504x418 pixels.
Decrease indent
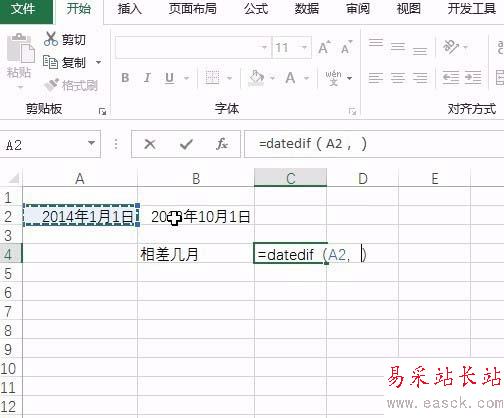pyautogui.click(x=450, y=78)
